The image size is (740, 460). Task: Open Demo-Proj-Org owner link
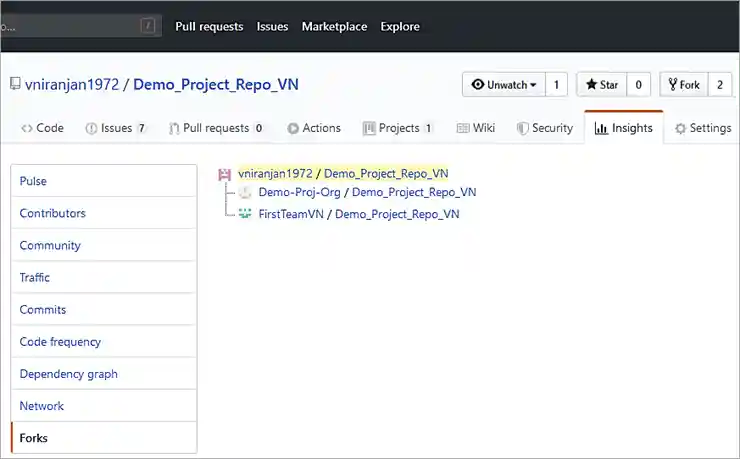coord(299,192)
